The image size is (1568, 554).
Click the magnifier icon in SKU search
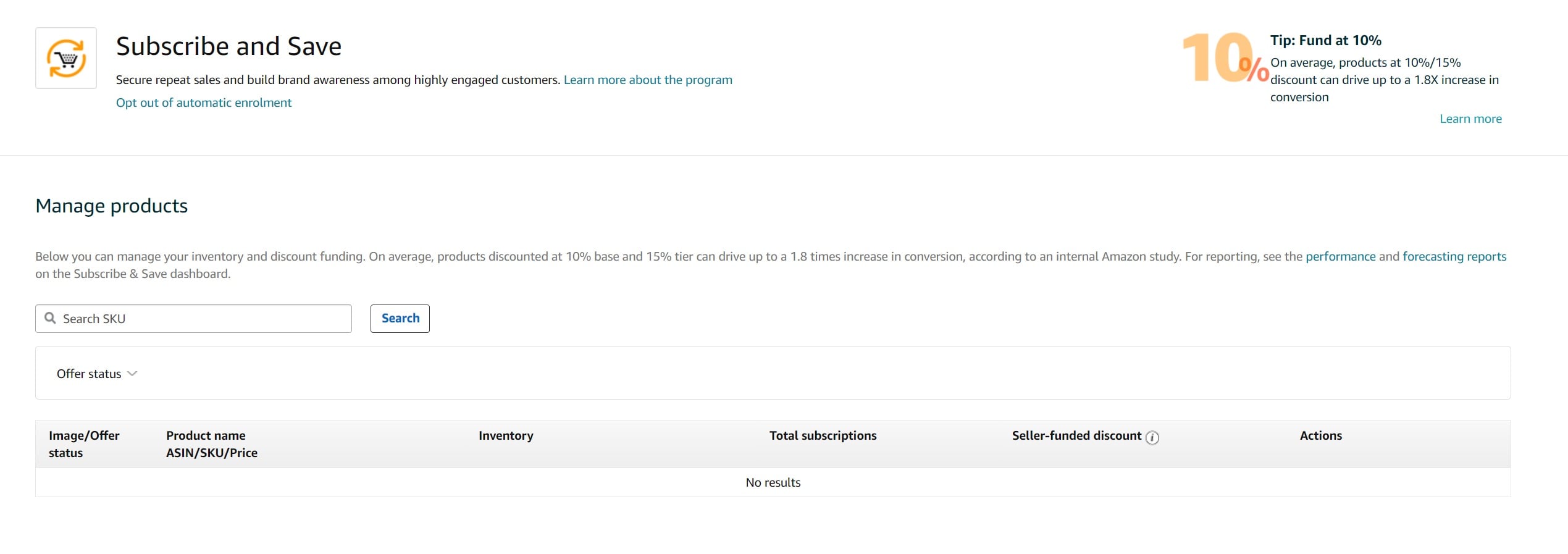coord(51,318)
